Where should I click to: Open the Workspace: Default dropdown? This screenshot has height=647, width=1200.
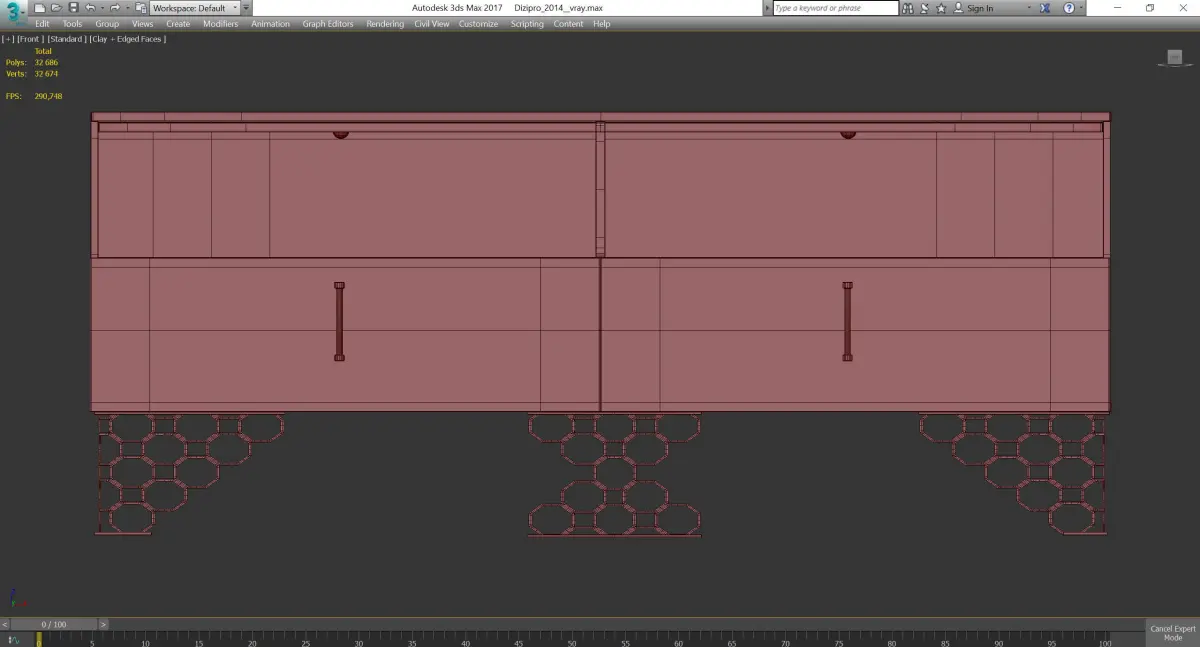tap(195, 8)
